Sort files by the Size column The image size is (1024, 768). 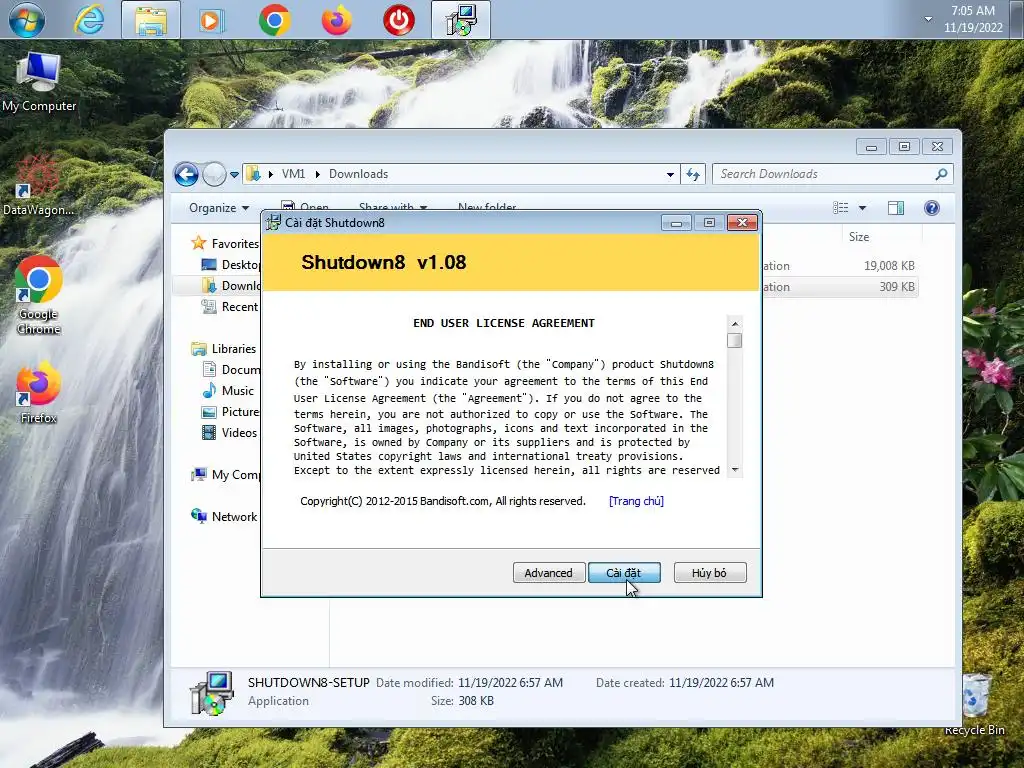pyautogui.click(x=859, y=236)
